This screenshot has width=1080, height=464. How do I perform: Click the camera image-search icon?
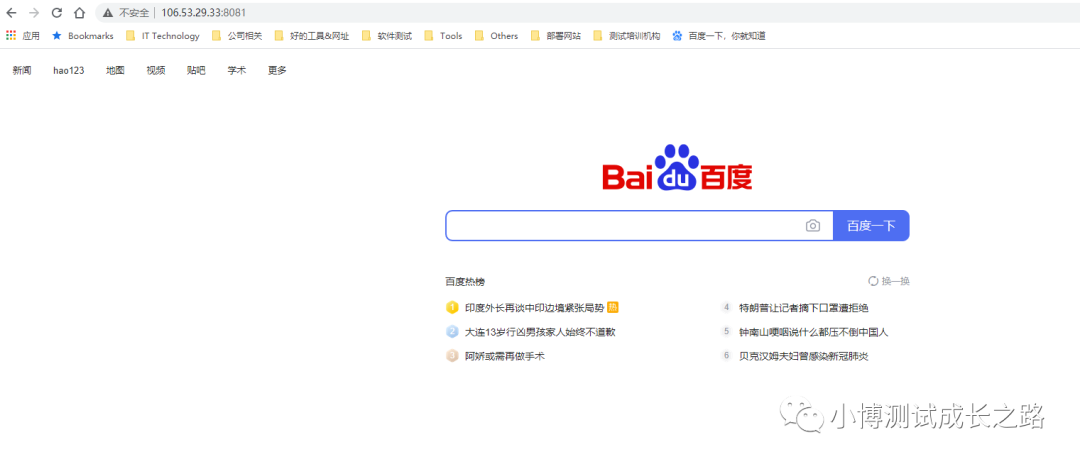point(813,226)
